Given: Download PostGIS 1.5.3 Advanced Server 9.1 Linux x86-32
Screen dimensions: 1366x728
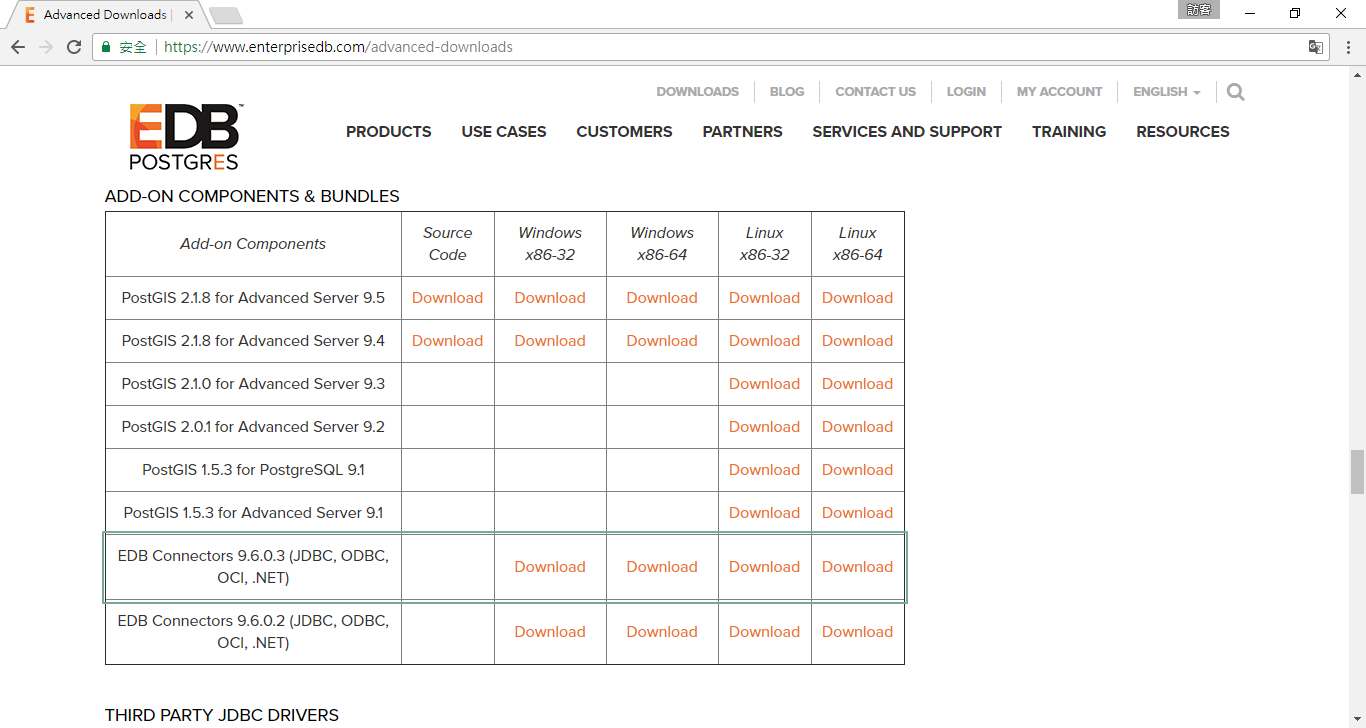Looking at the screenshot, I should click(764, 513).
